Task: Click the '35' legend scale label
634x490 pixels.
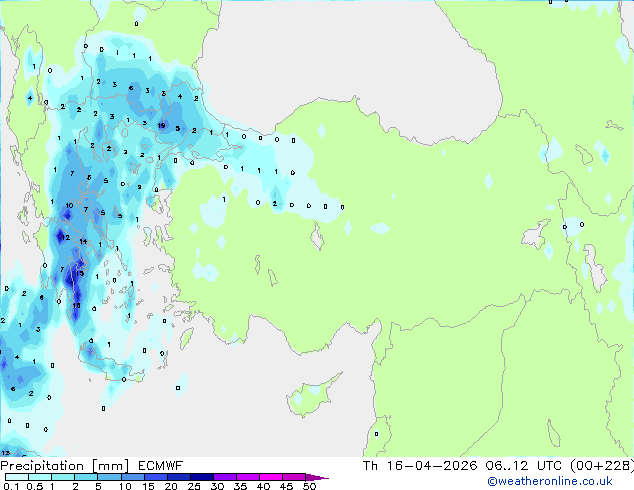Action: point(240,486)
